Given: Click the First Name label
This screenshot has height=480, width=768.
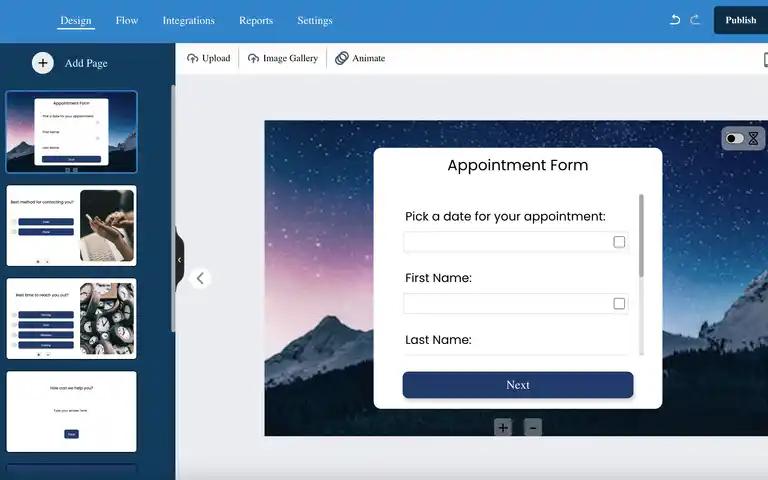Looking at the screenshot, I should click(438, 278).
